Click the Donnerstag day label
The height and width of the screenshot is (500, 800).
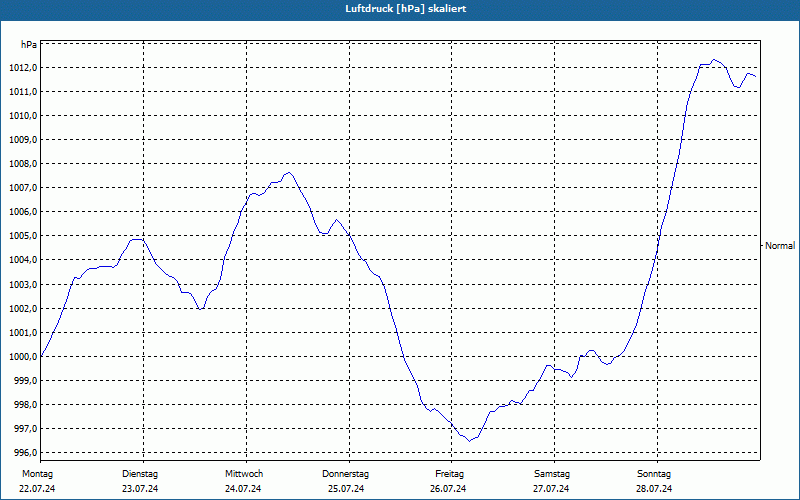pyautogui.click(x=345, y=474)
